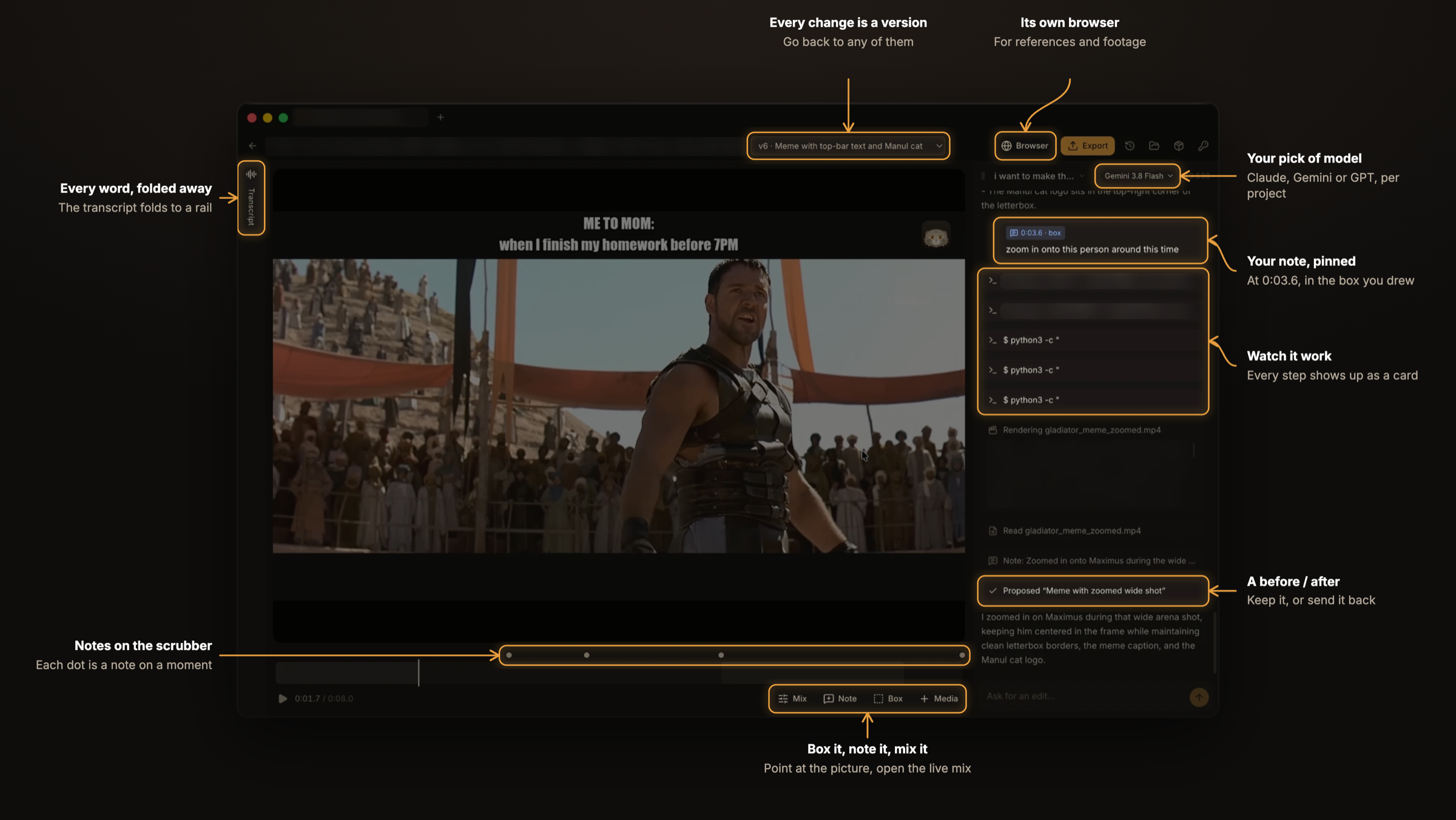Send the edit request with the arrow button

(1199, 697)
